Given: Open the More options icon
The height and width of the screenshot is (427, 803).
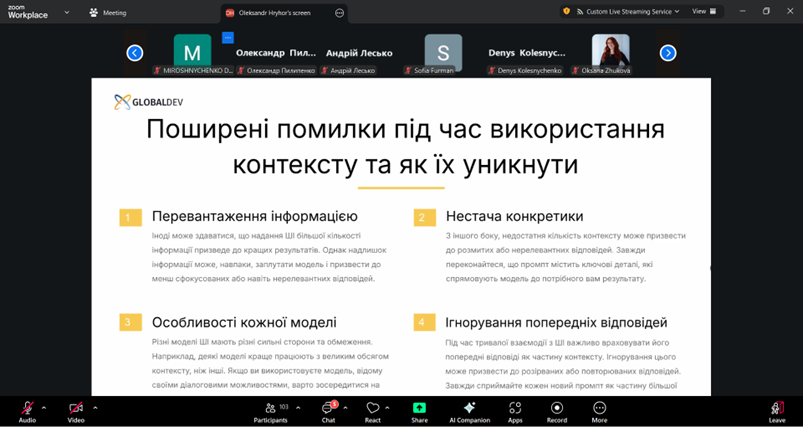Looking at the screenshot, I should (x=599, y=408).
